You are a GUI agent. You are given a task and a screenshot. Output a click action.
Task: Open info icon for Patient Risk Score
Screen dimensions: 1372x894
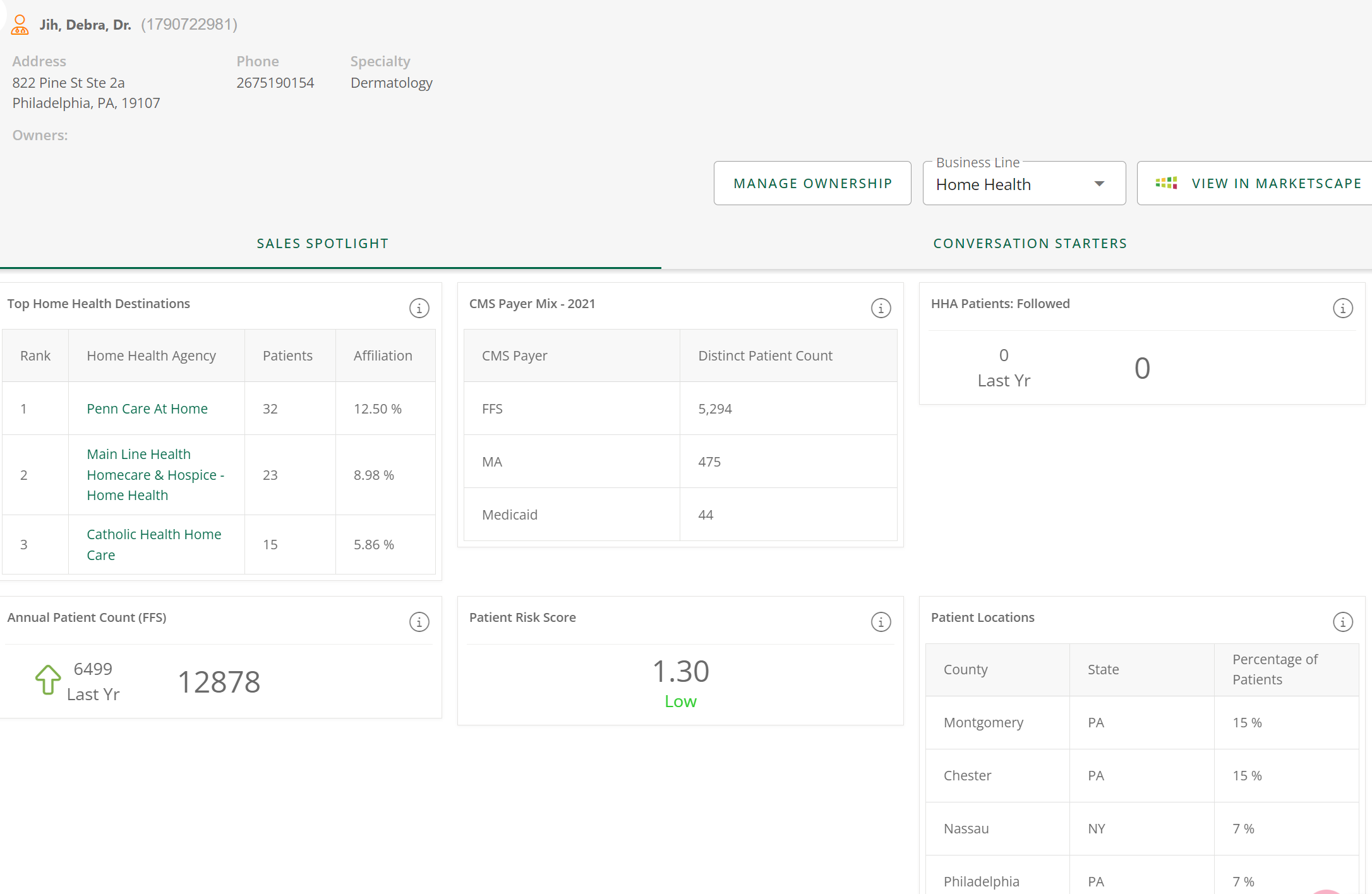[881, 622]
